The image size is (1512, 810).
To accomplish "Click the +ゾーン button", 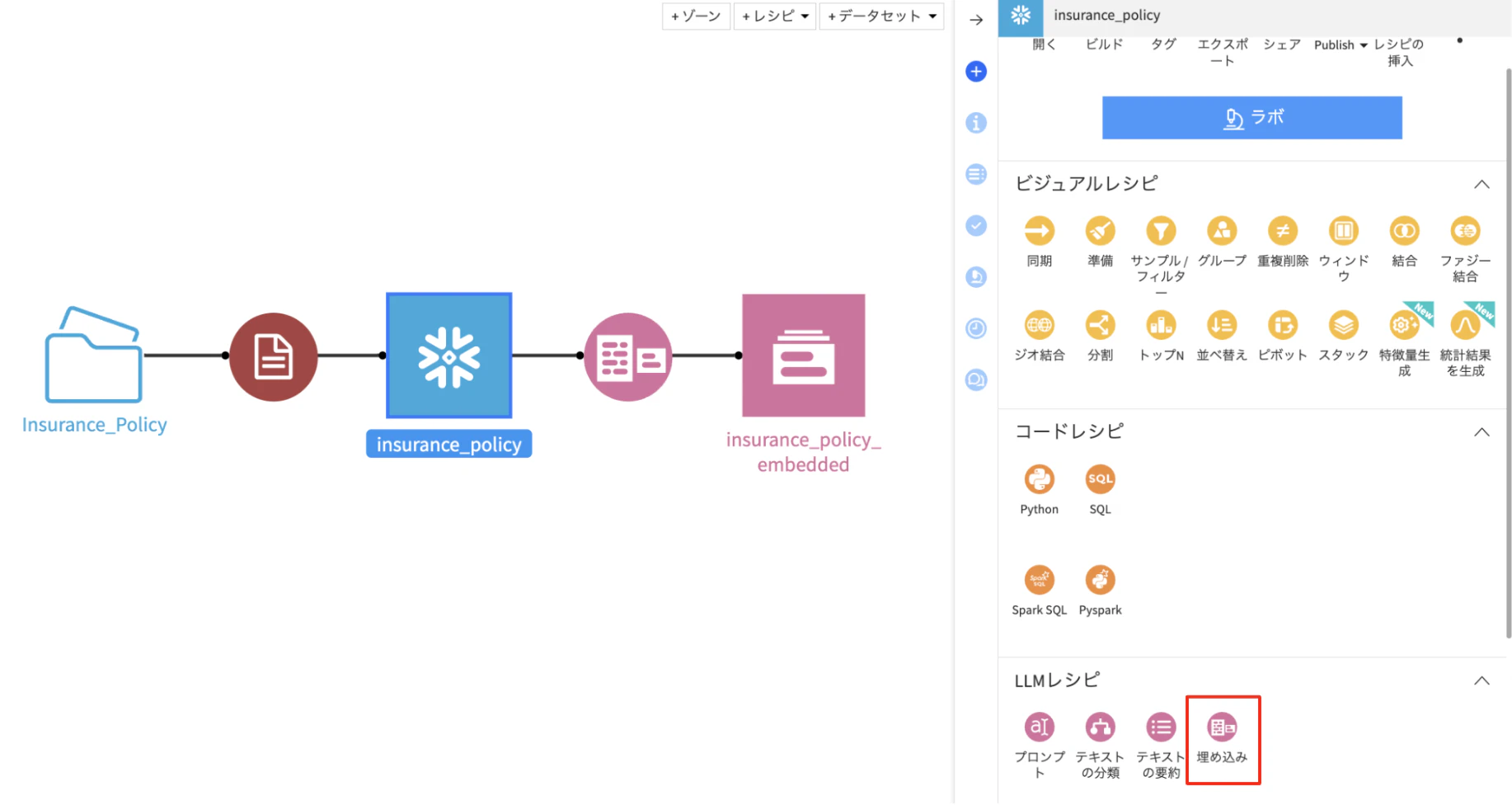I will [696, 16].
